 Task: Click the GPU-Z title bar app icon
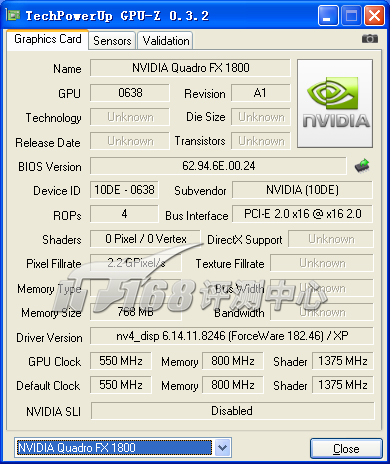pos(13,15)
